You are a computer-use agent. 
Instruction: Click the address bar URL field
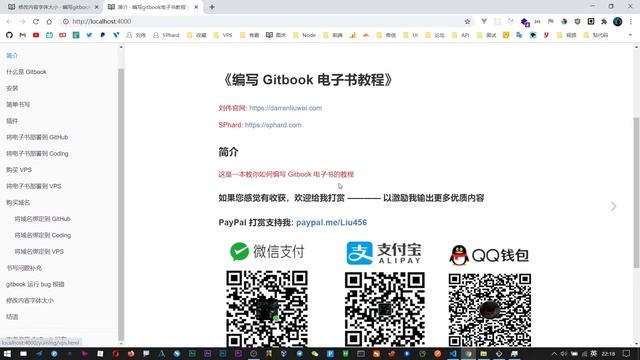[265, 22]
